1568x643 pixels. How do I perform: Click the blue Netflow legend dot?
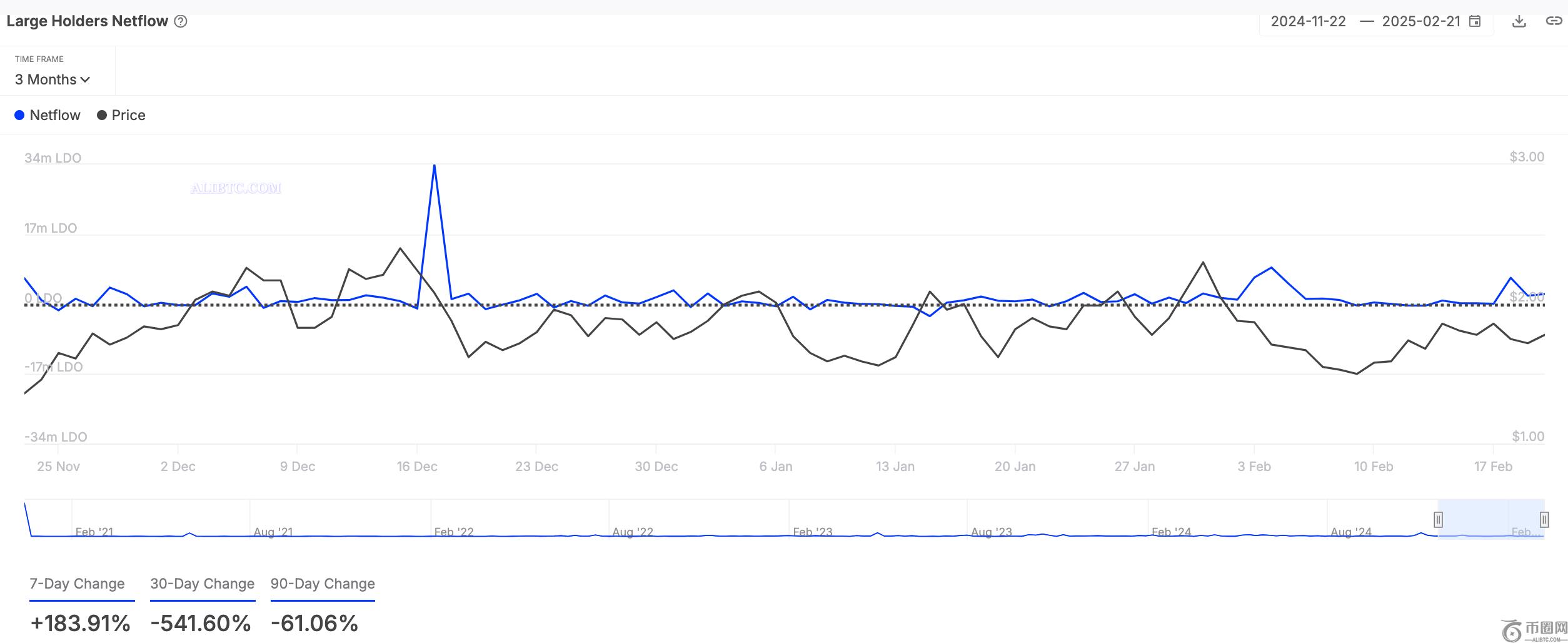(x=19, y=115)
